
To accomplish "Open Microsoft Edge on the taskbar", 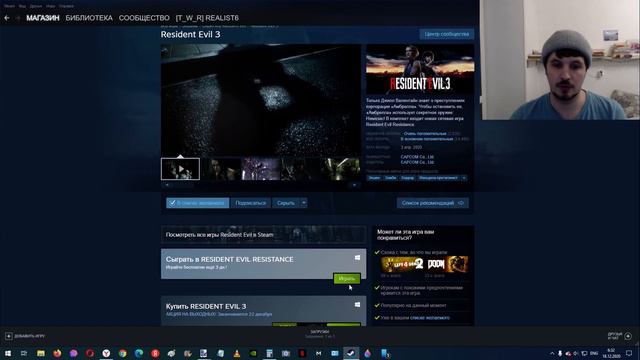I will point(139,353).
